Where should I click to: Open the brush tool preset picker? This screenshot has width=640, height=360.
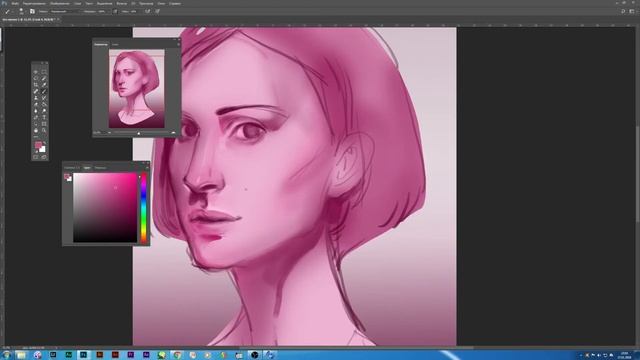click(x=8, y=11)
